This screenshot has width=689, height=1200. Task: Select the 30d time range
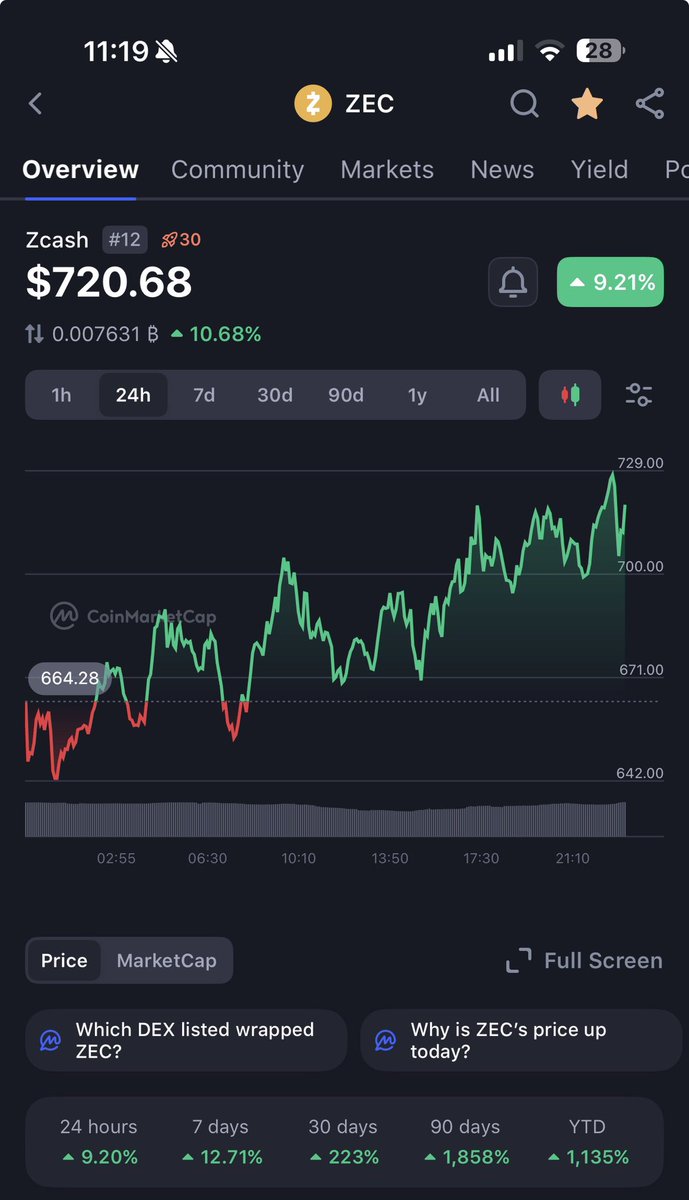point(275,395)
